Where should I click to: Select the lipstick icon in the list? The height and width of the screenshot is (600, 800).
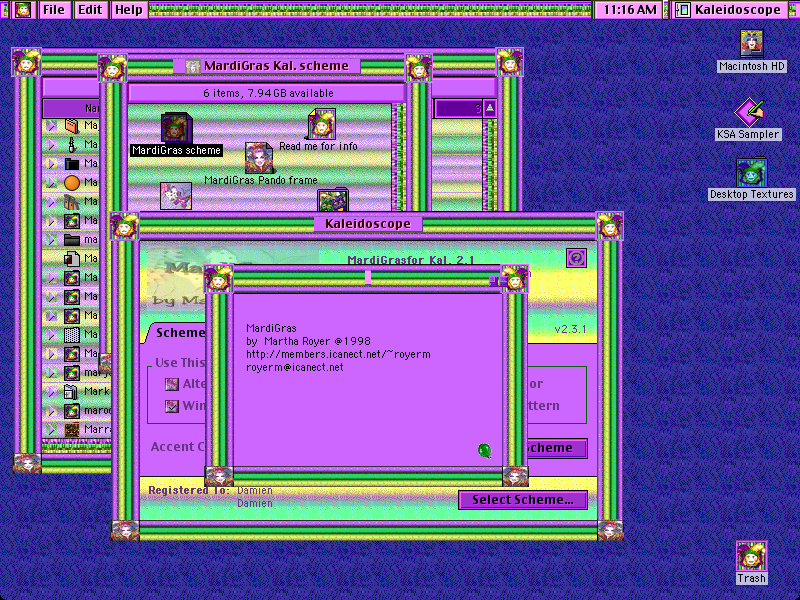tap(72, 144)
